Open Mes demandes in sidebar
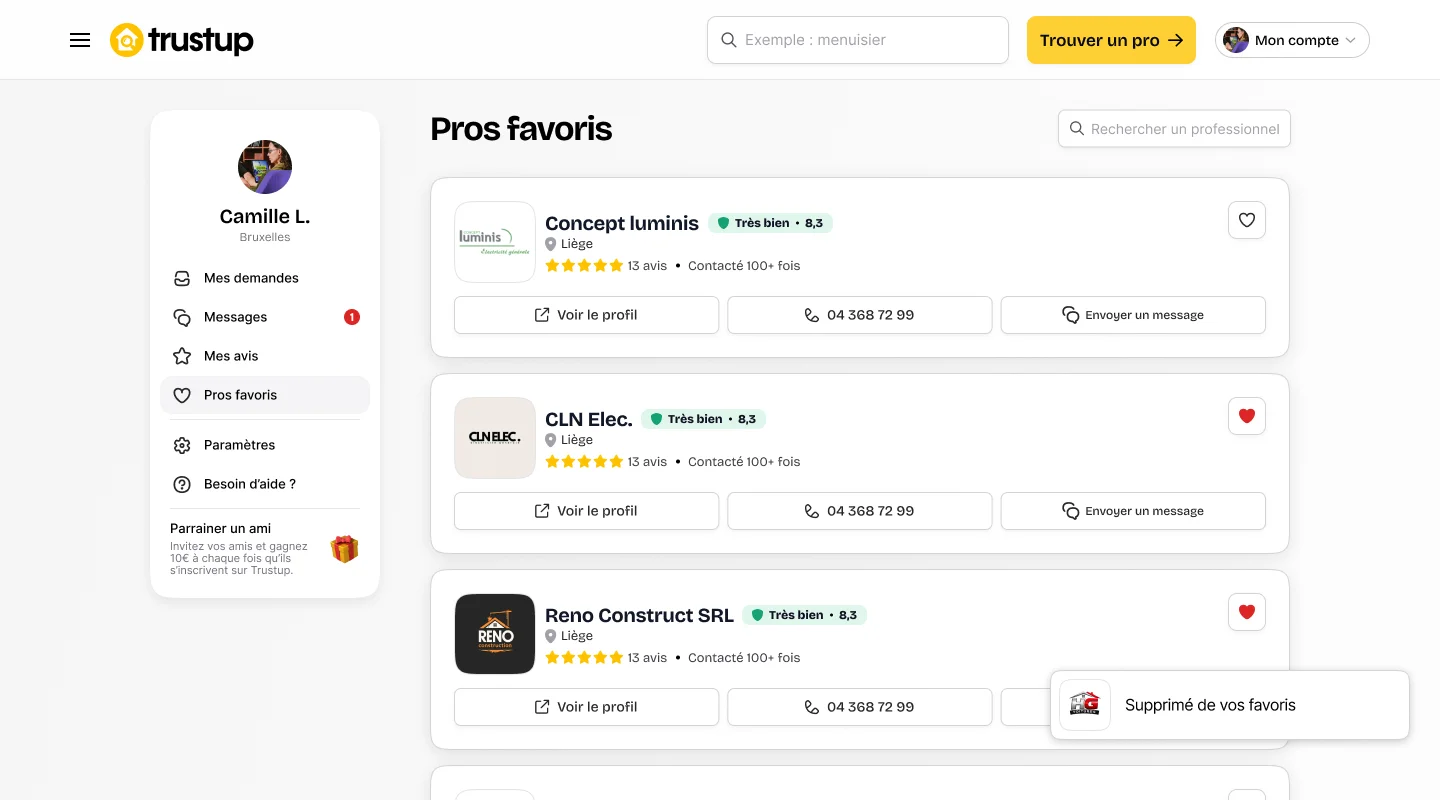Screen dimensions: 1440x800 pyautogui.click(x=265, y=278)
